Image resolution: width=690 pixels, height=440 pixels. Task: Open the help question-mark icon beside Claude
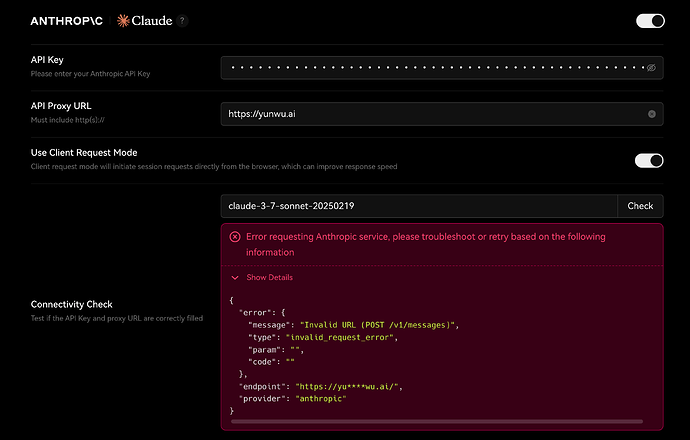tap(182, 20)
